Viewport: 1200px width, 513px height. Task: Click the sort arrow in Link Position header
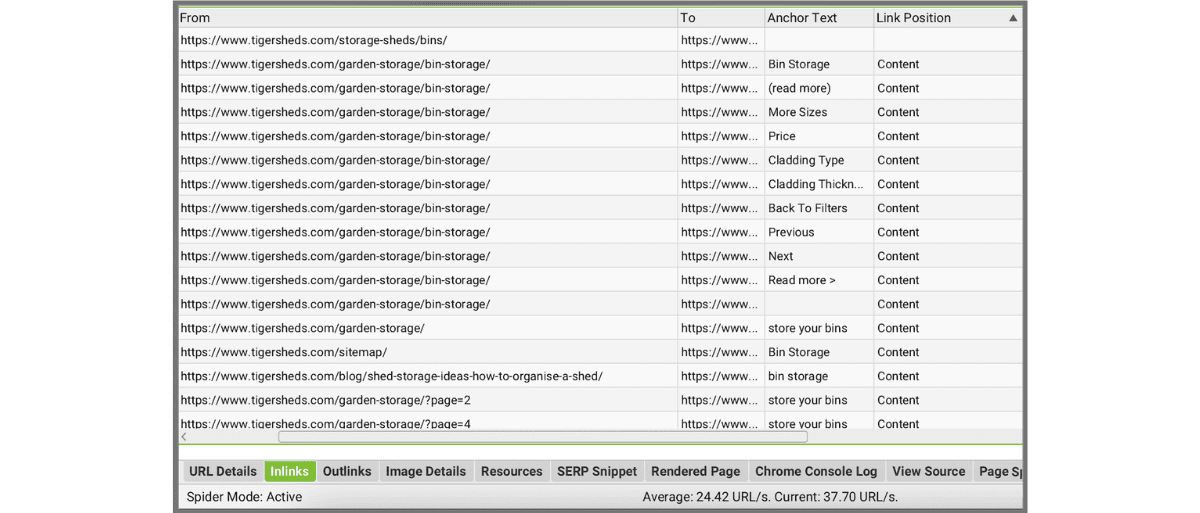coord(1013,18)
